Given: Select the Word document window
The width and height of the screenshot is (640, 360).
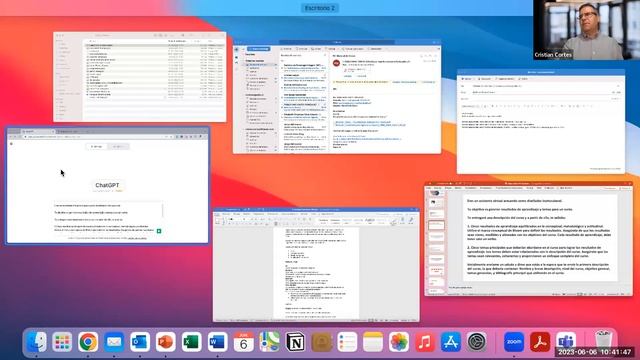Looking at the screenshot, I should tap(316, 265).
